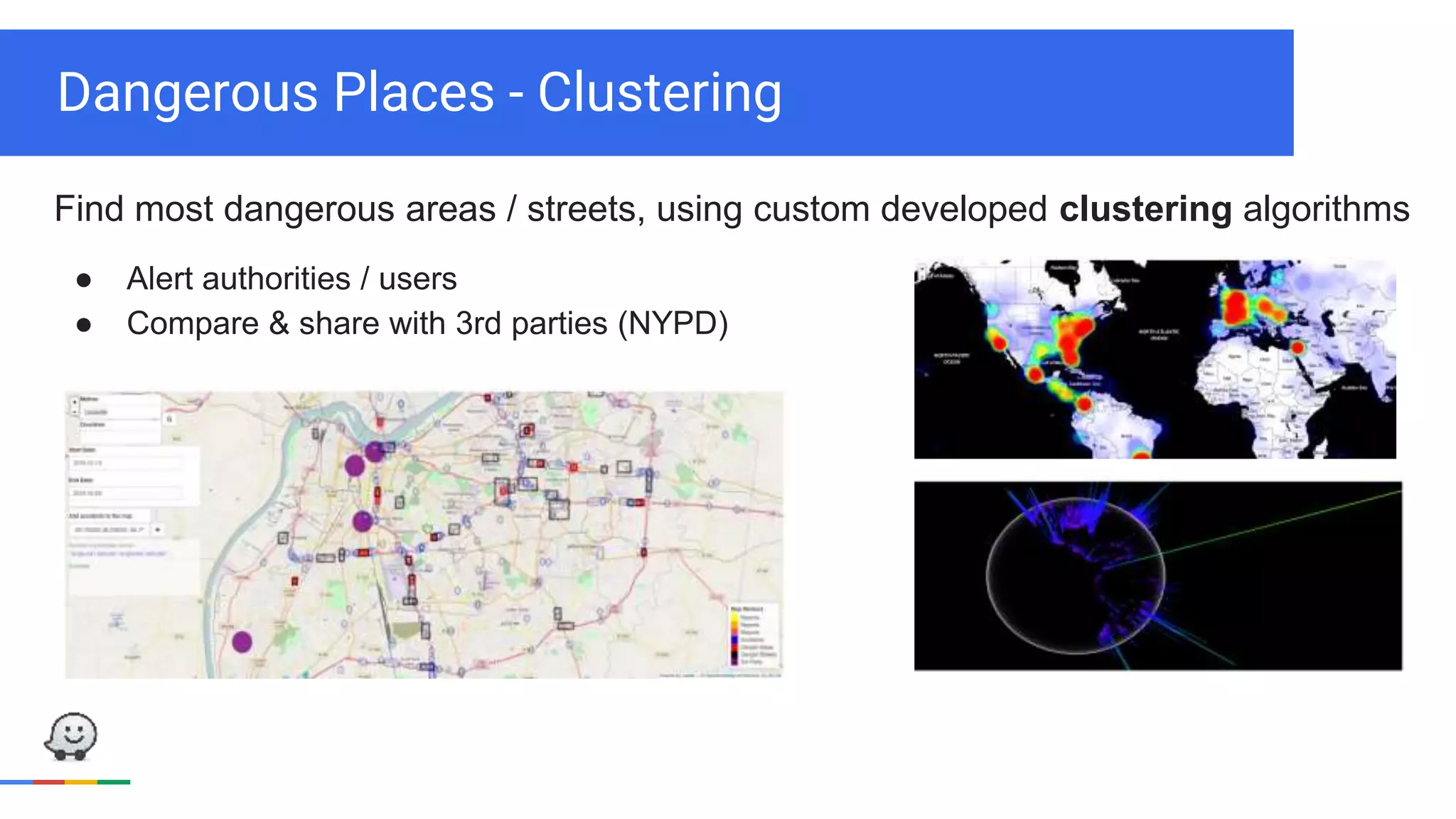Open the world heatmap image

1155,359
